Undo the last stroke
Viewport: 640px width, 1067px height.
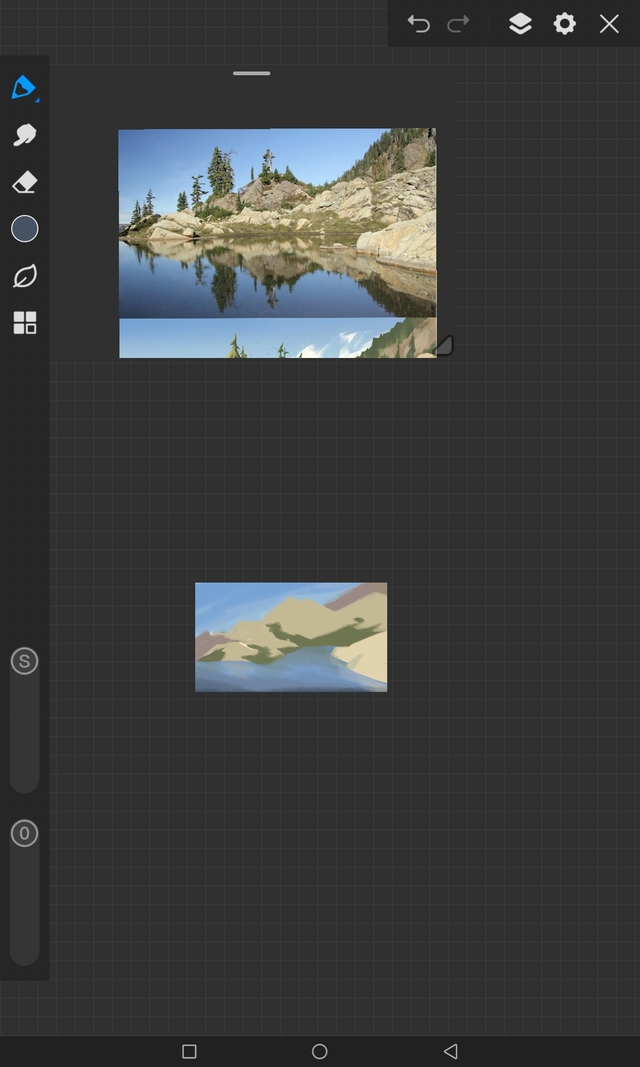click(418, 24)
